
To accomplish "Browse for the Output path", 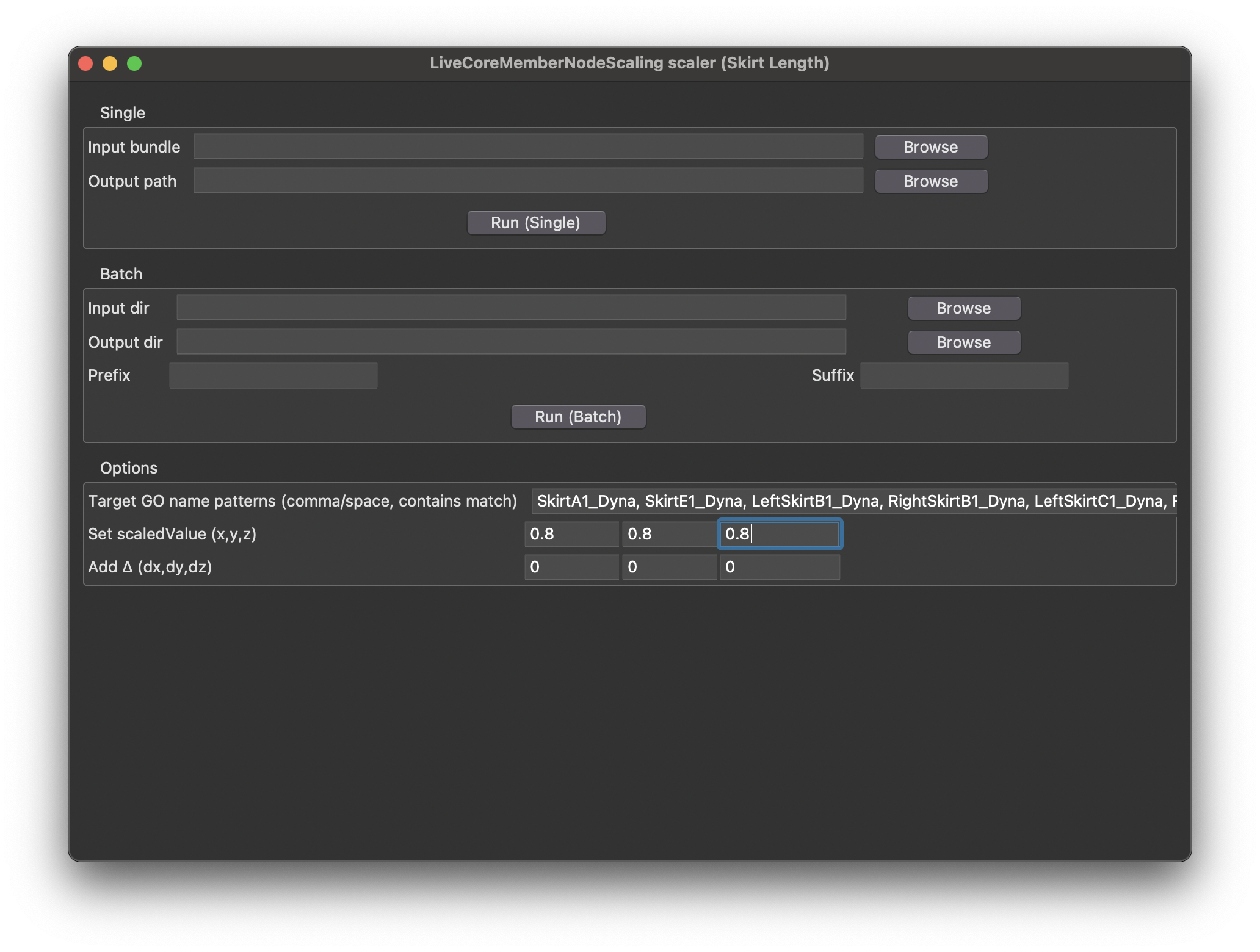I will (930, 181).
